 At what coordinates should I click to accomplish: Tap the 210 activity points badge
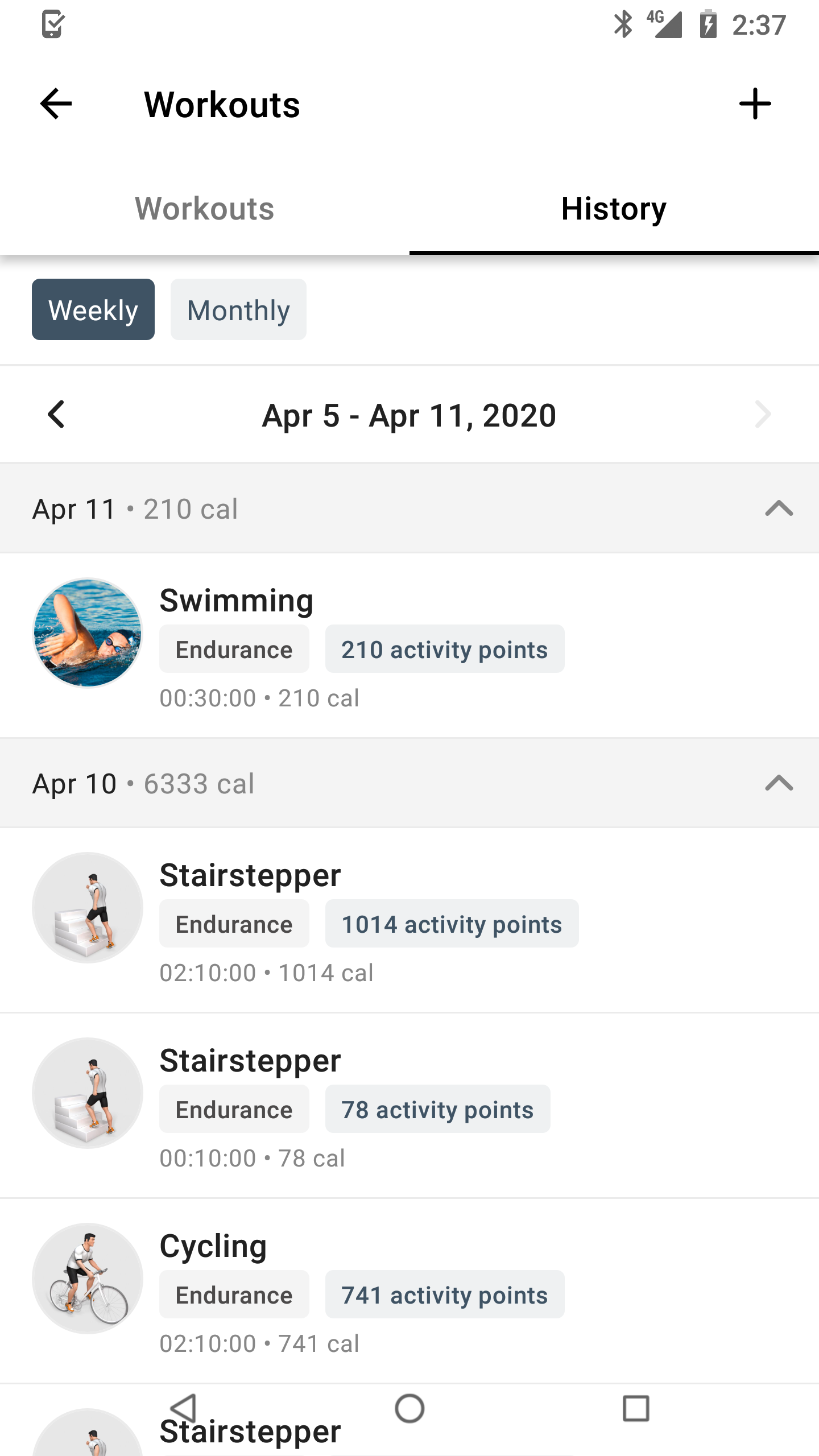445,649
